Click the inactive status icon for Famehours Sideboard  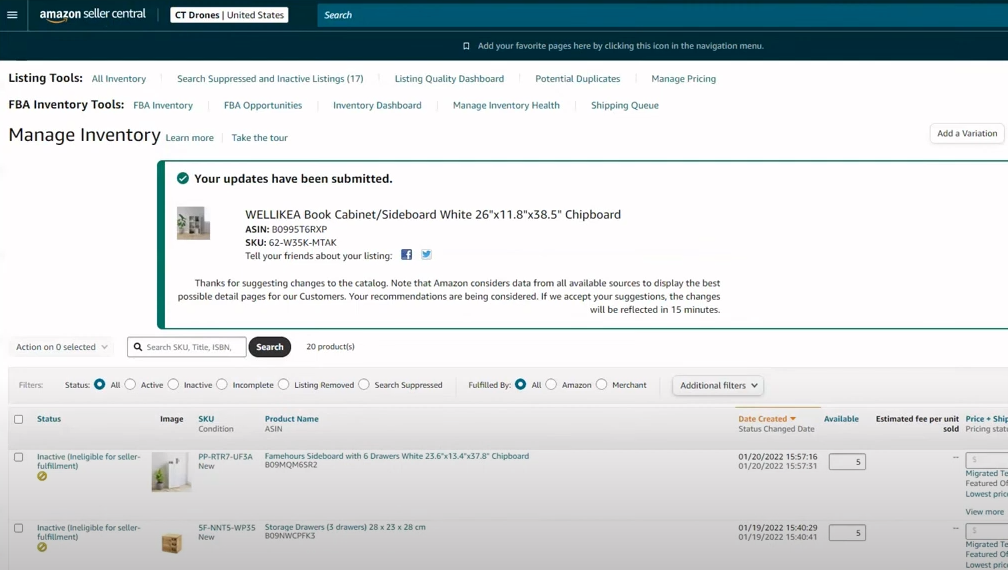[42, 476]
